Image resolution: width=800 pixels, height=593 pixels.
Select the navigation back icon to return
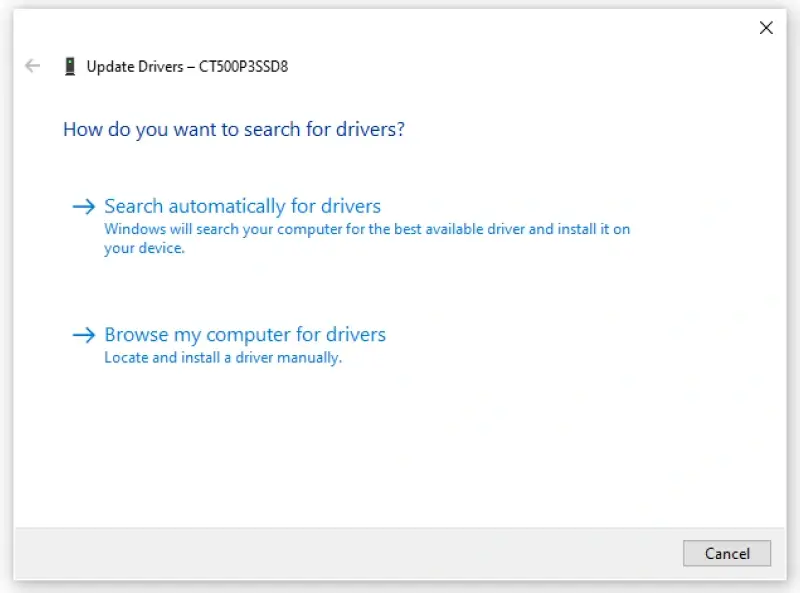[x=31, y=66]
